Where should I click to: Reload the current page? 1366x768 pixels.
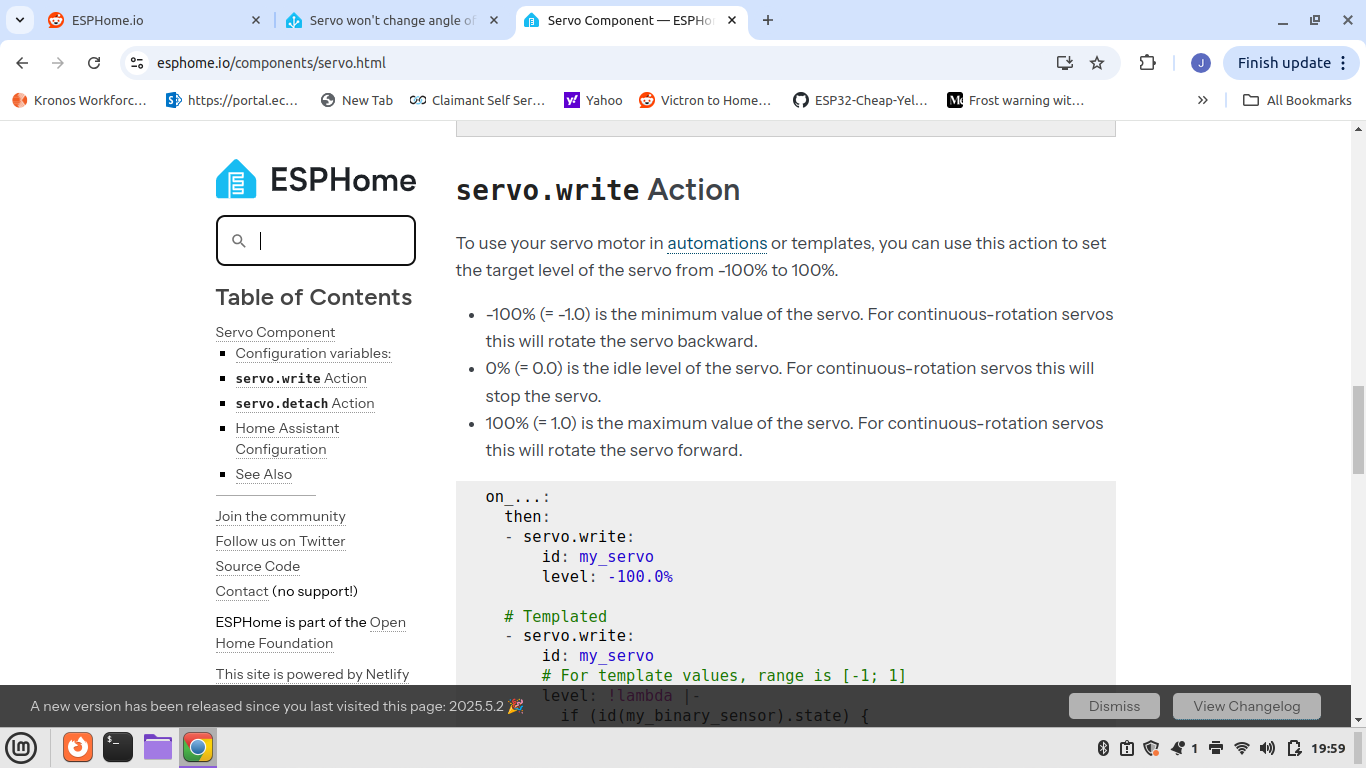pyautogui.click(x=94, y=63)
